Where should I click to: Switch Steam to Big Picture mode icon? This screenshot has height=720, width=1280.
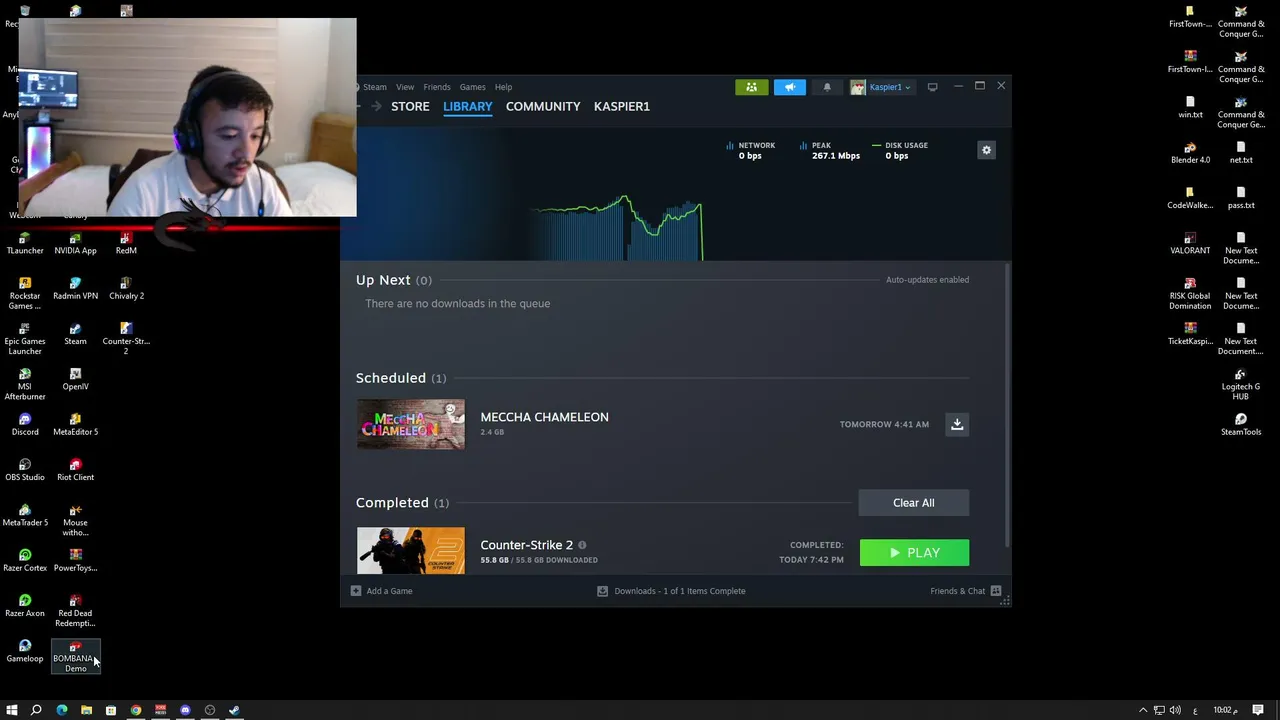click(932, 87)
